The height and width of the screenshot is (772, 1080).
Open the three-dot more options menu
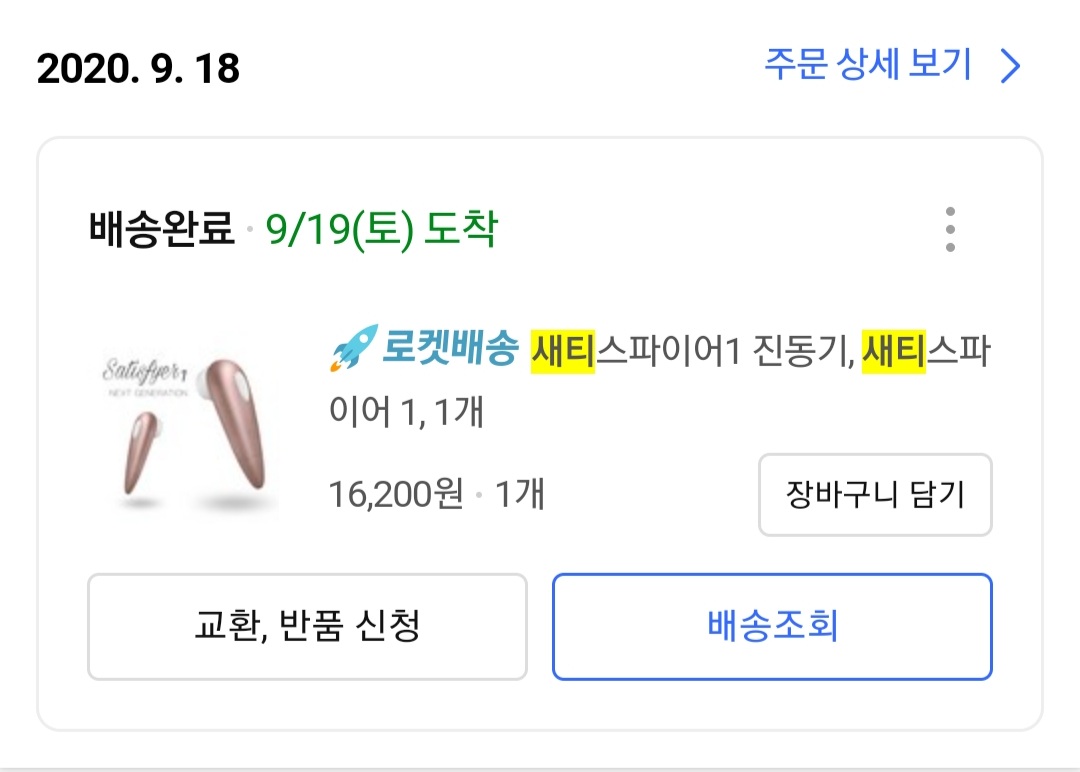tap(950, 230)
